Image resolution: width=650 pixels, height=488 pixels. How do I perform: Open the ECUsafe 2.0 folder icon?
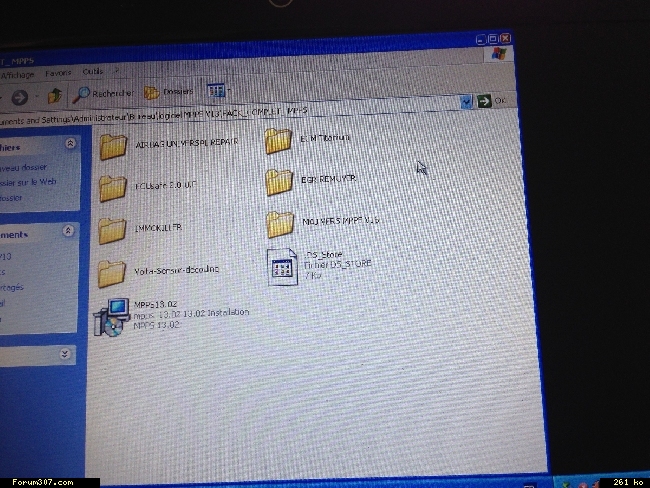pyautogui.click(x=112, y=187)
